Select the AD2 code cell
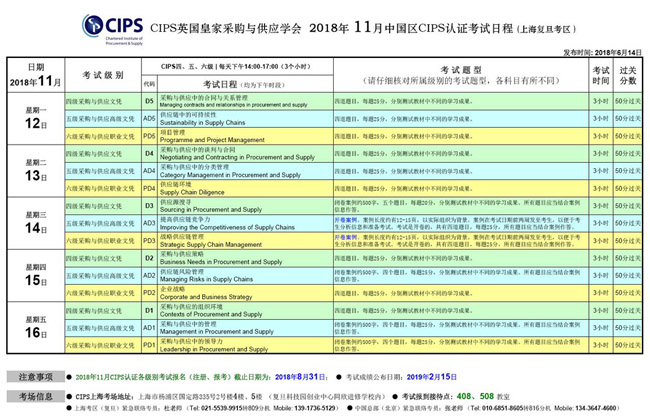 coord(149,275)
